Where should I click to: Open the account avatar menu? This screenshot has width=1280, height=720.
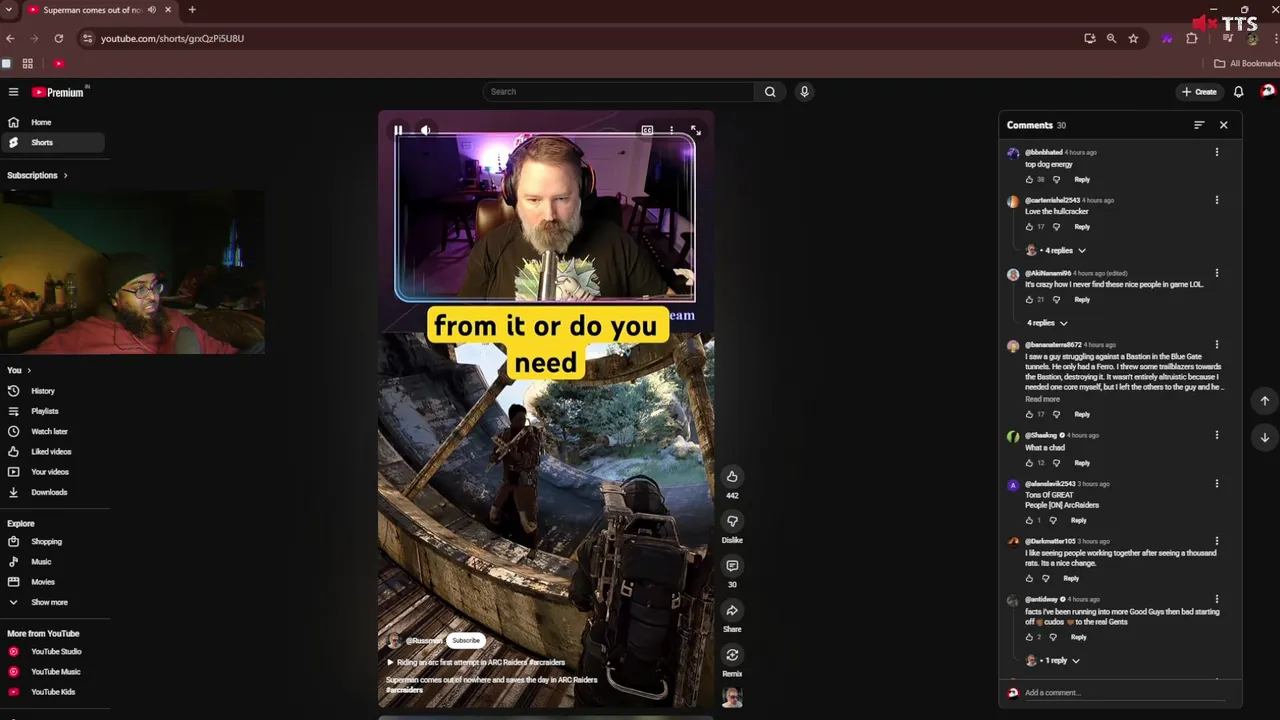(1268, 91)
